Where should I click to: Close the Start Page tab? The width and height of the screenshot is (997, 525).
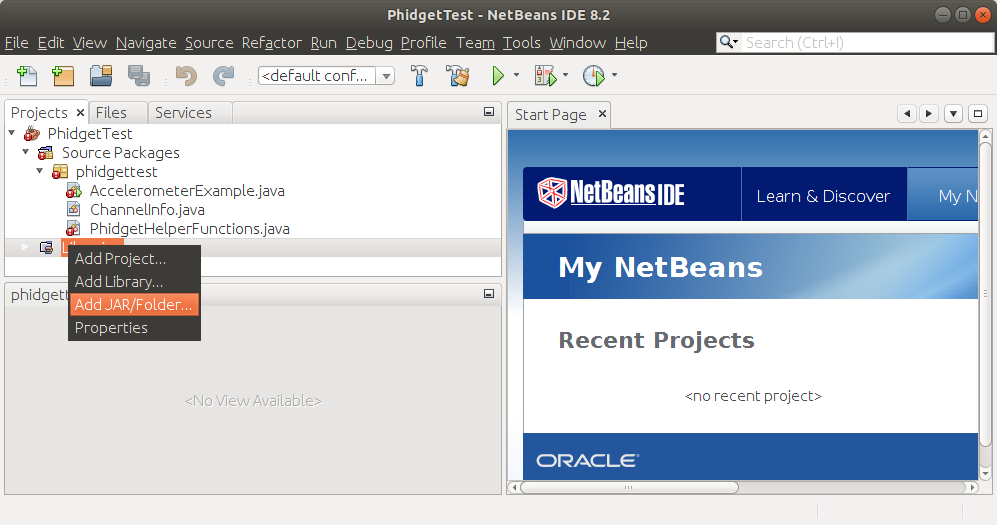pos(602,114)
